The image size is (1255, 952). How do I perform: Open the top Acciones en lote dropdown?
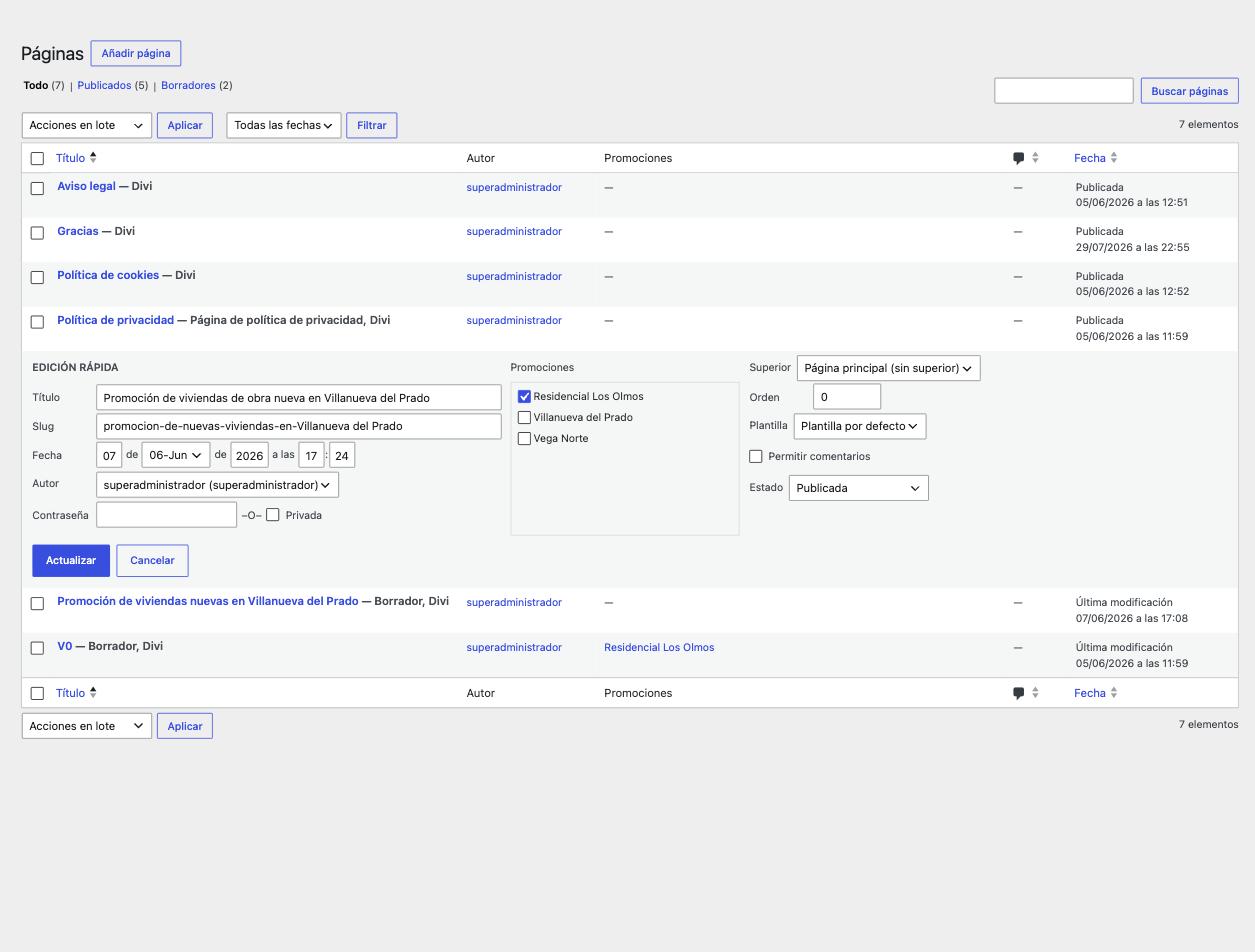87,125
